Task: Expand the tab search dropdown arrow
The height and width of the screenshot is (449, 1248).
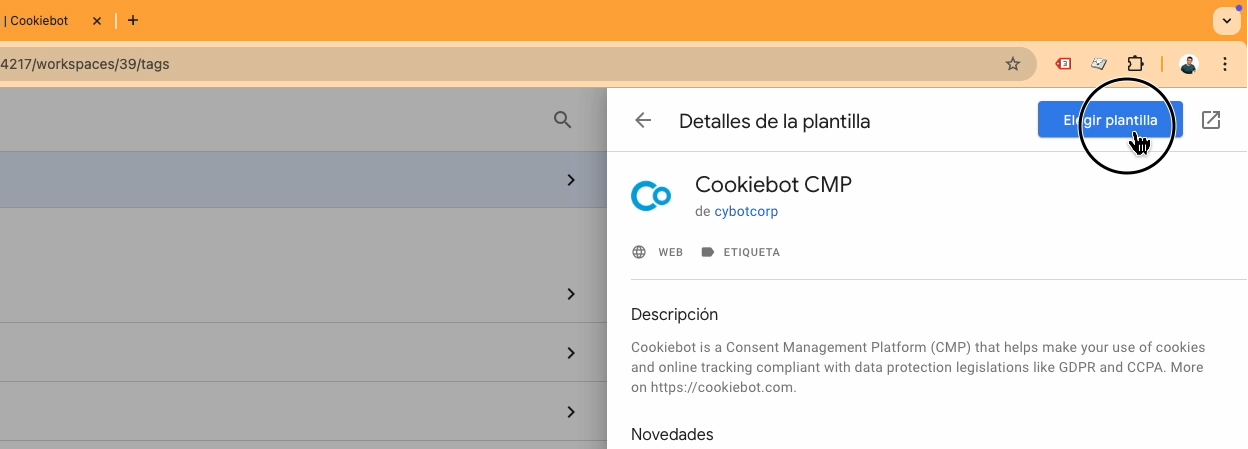Action: pyautogui.click(x=1227, y=20)
